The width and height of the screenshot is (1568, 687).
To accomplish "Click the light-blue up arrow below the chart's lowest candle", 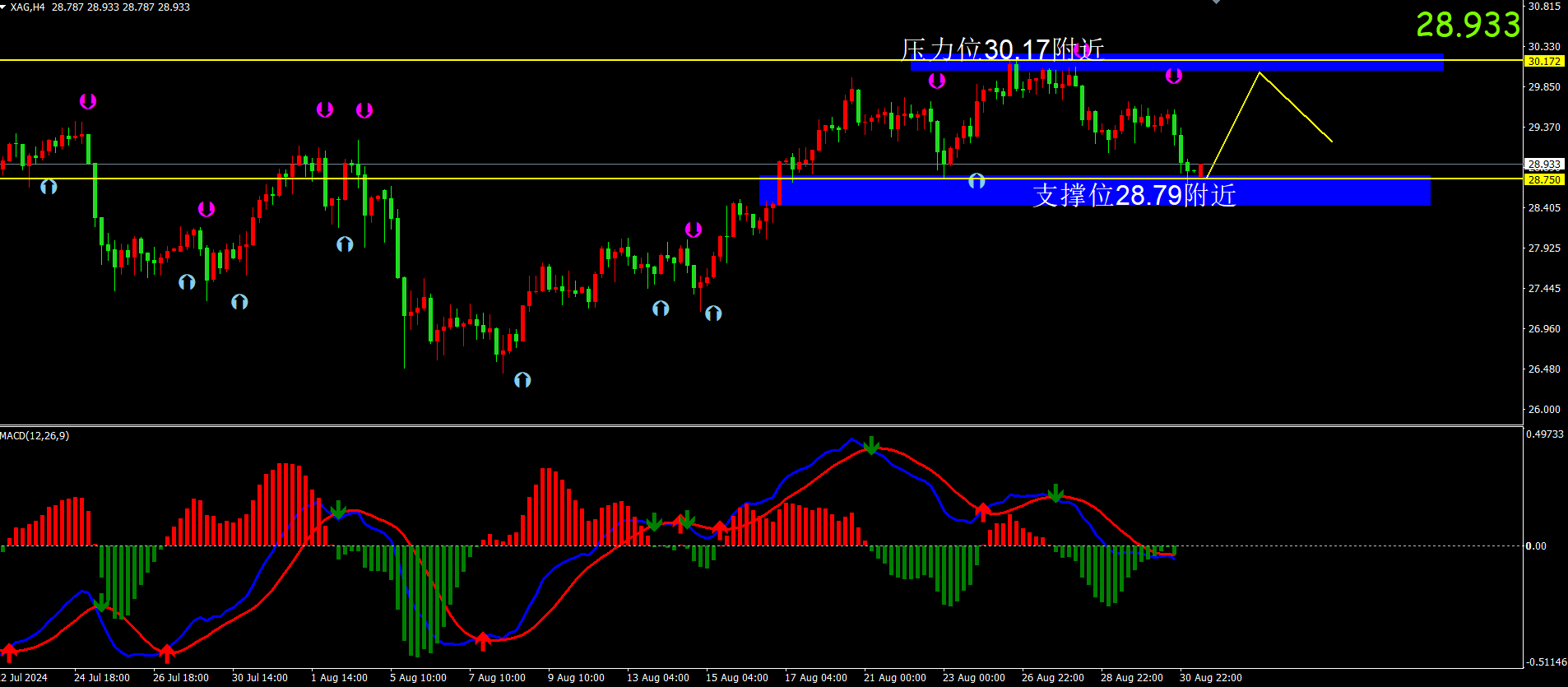I will (522, 380).
